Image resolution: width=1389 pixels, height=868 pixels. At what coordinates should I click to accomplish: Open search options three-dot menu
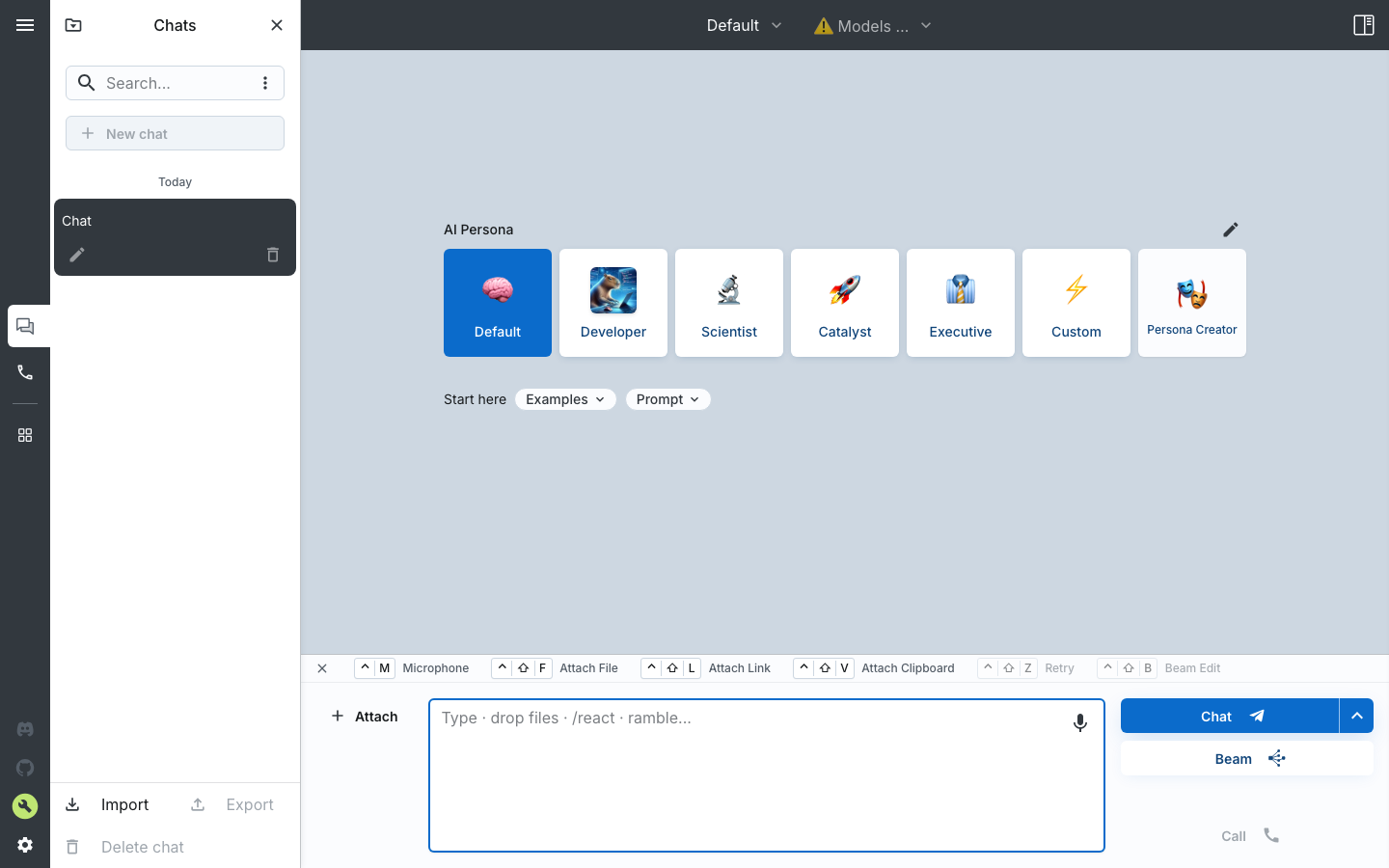(265, 83)
